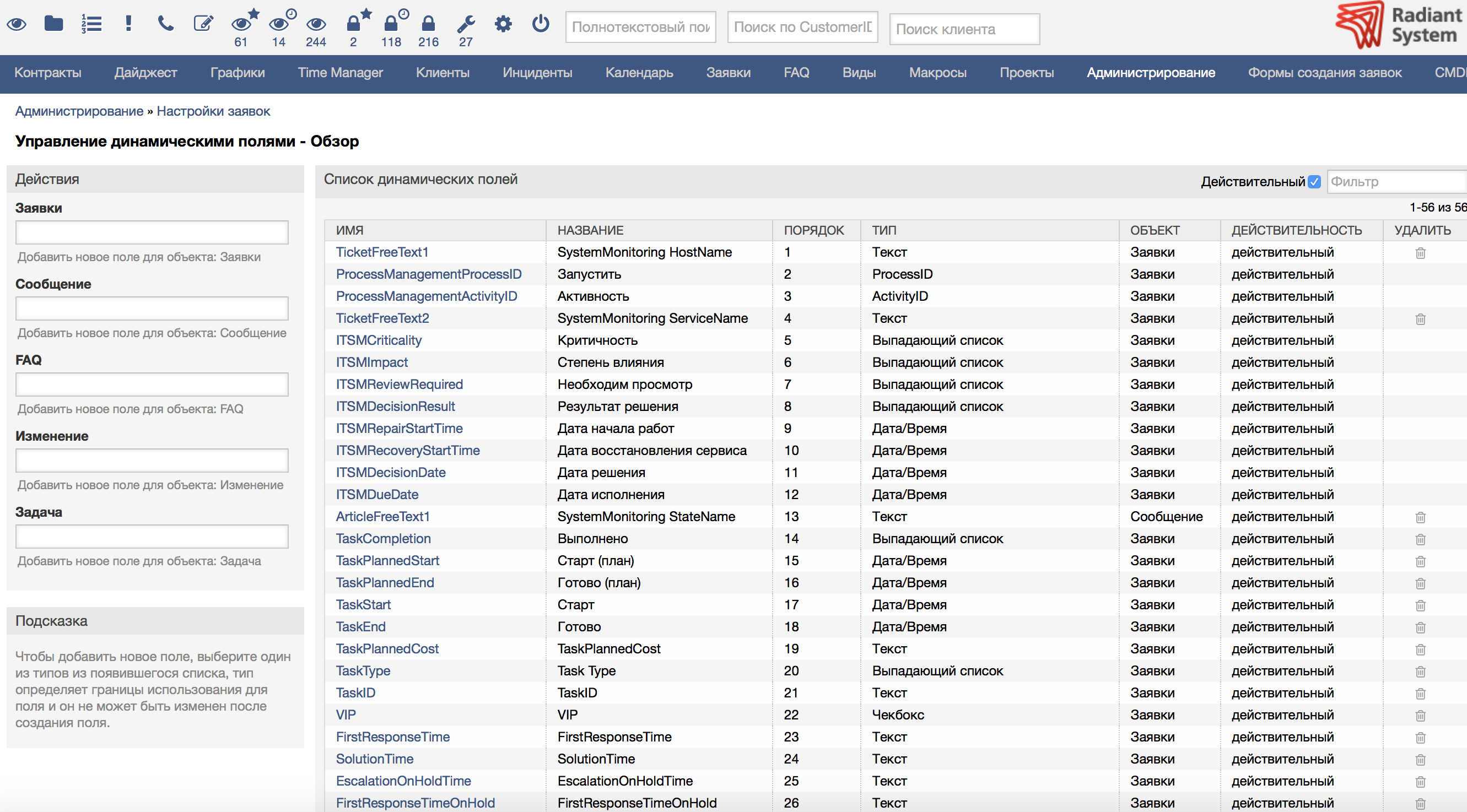This screenshot has width=1467, height=812.
Task: Open locked tickets reminder icon with 118
Action: click(x=394, y=27)
